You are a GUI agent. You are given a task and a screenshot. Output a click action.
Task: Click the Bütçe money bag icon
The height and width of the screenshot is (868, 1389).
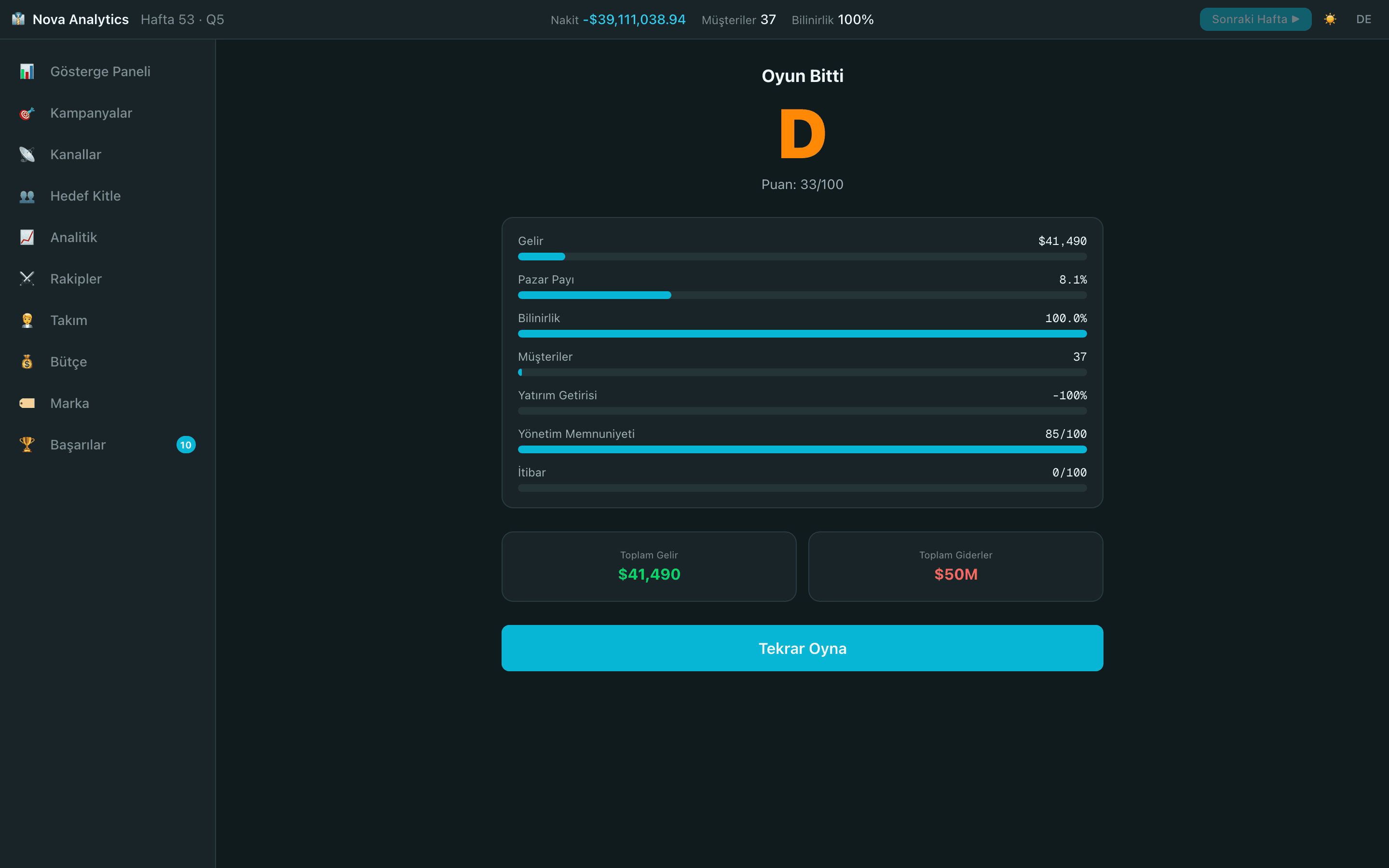tap(27, 362)
